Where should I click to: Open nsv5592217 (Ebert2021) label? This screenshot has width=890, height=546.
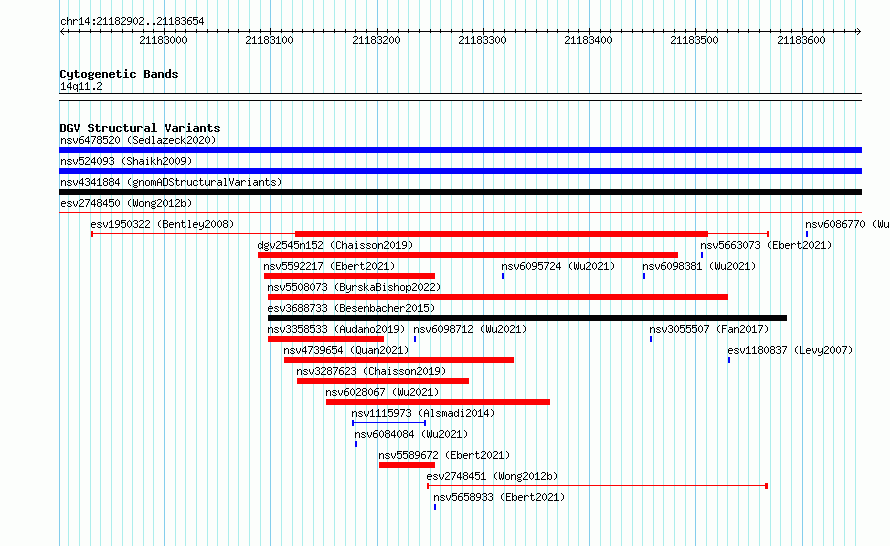329,266
